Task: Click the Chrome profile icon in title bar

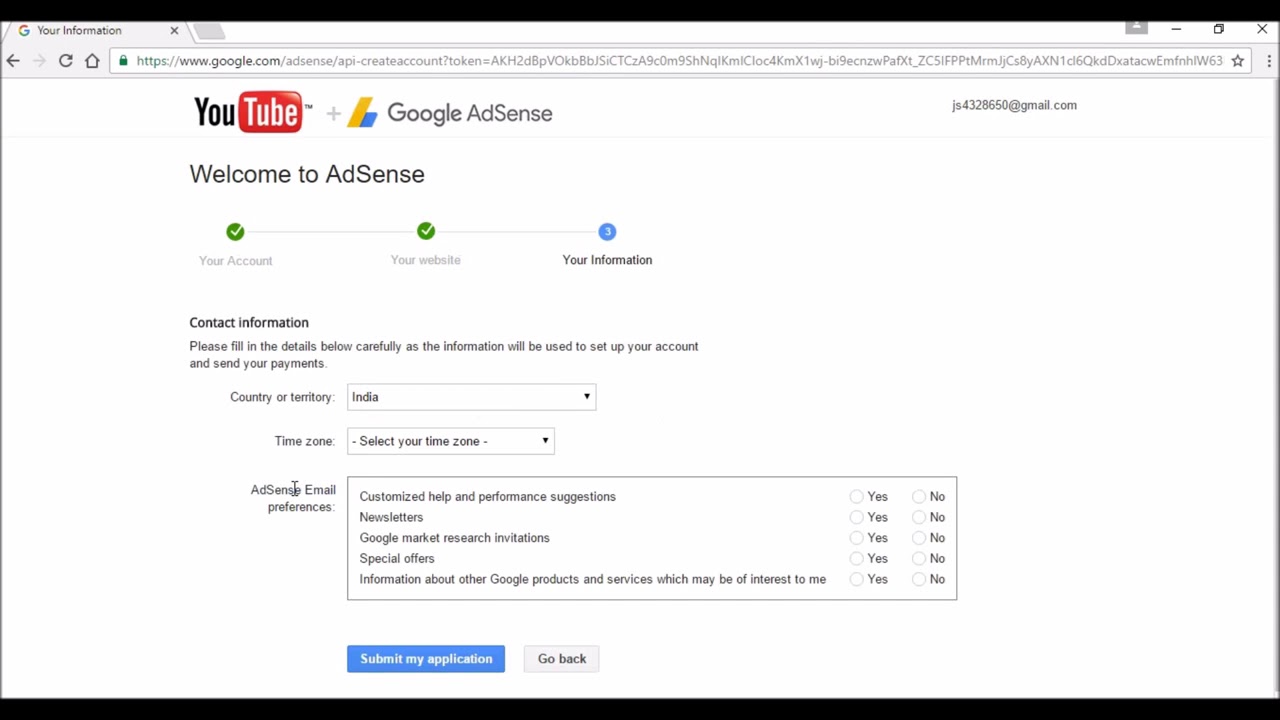Action: click(x=1136, y=28)
